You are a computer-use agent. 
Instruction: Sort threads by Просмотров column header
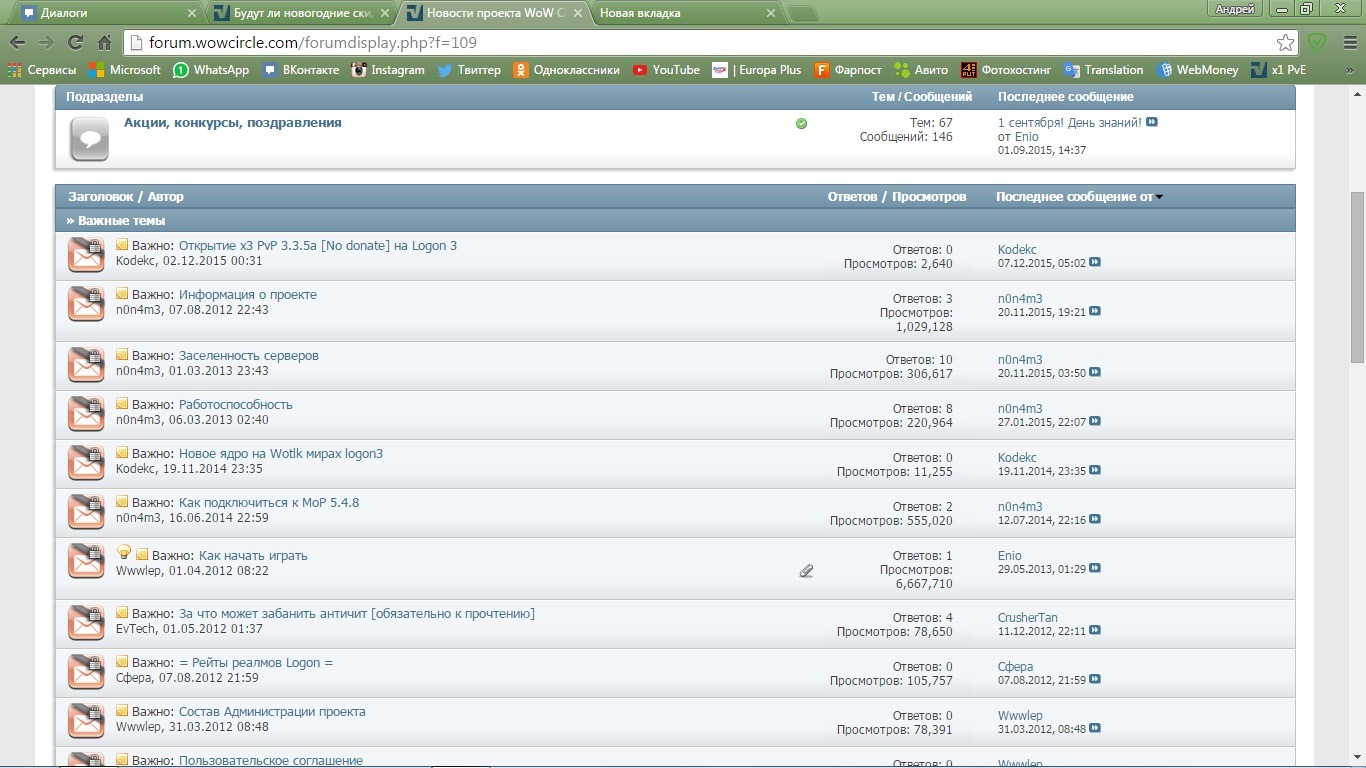[x=929, y=197]
